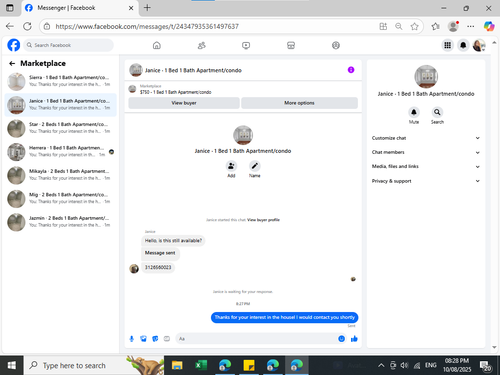The width and height of the screenshot is (500, 375).
Task: Click the 'Hello, is this still available?' message
Action: pyautogui.click(x=173, y=241)
